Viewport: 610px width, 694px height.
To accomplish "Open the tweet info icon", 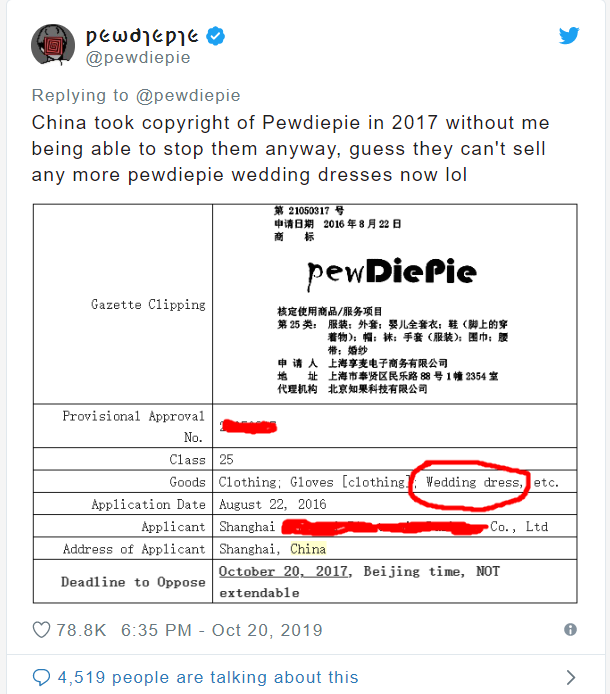I will [x=570, y=630].
